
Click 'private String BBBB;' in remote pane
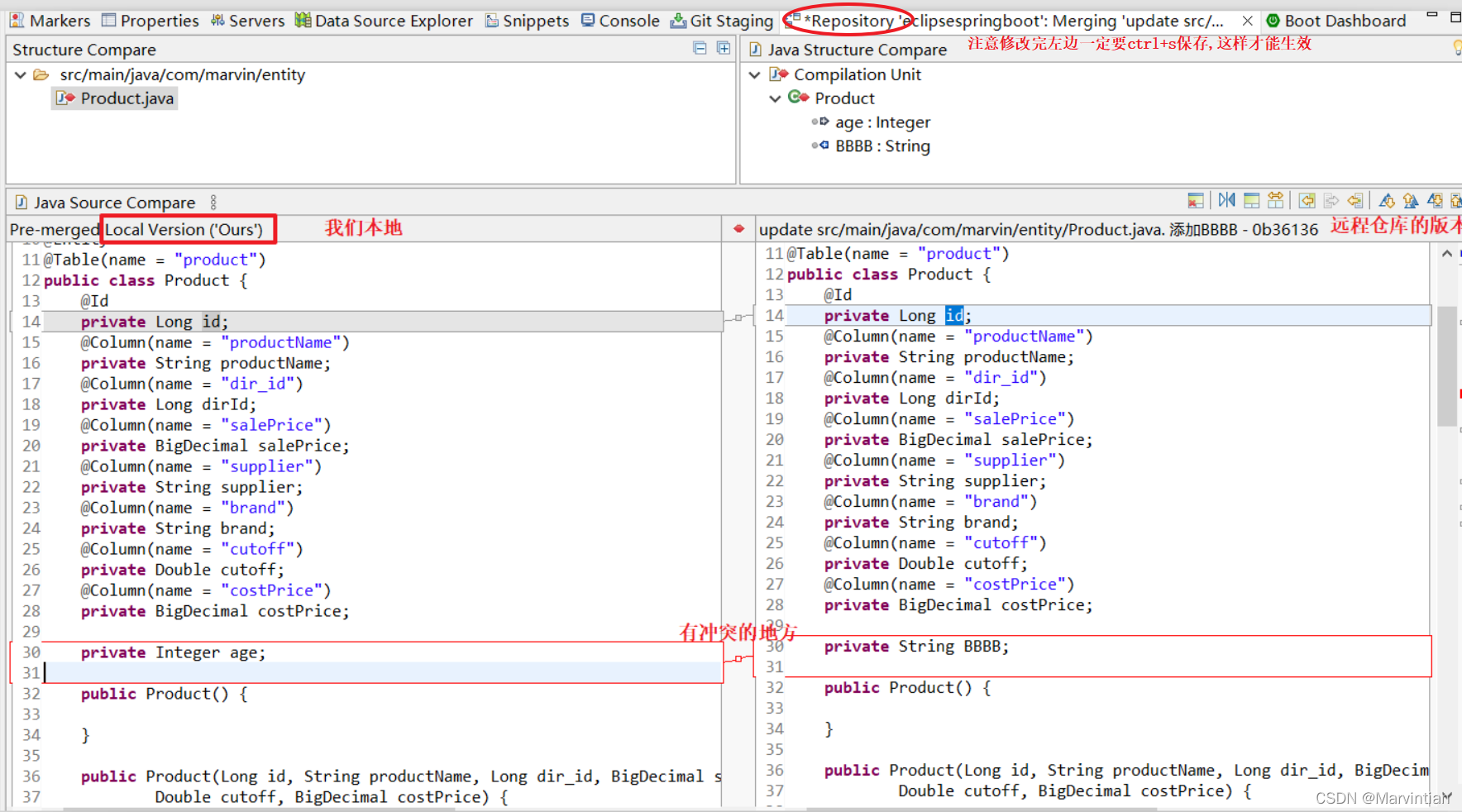click(916, 647)
